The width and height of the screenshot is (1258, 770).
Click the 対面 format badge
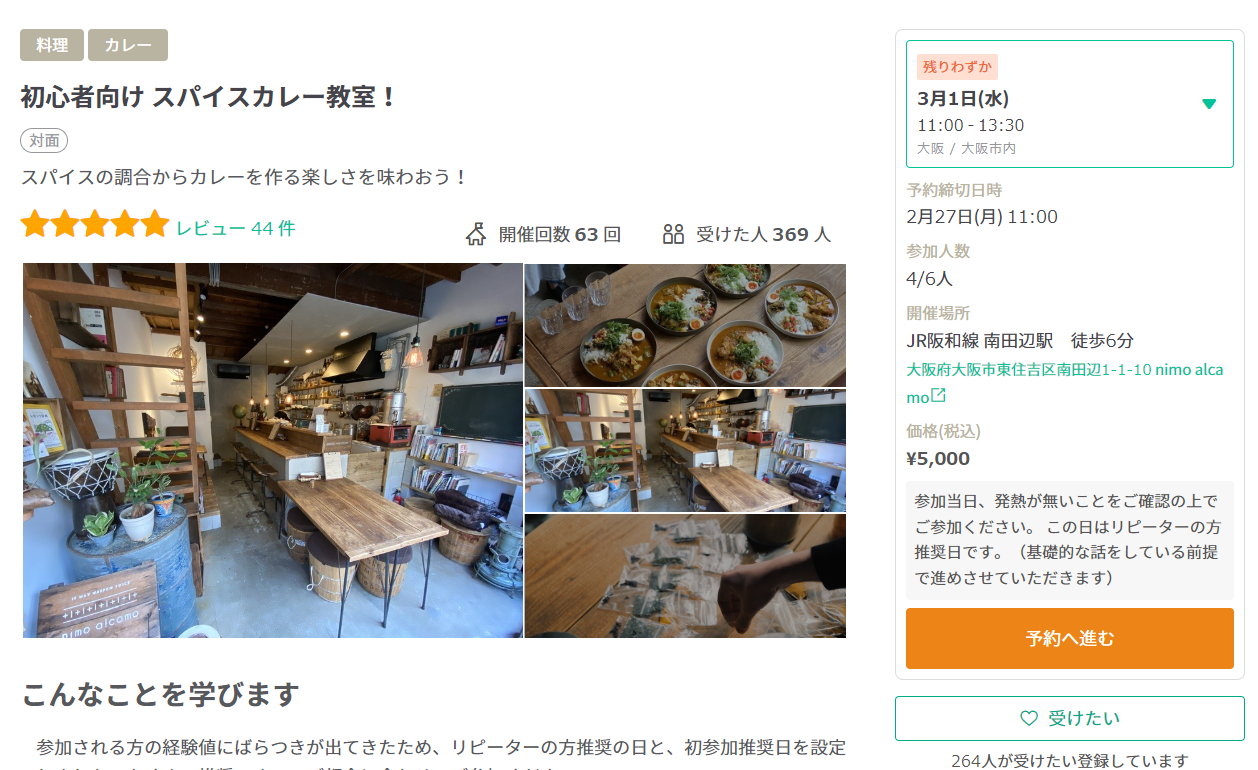click(x=44, y=140)
